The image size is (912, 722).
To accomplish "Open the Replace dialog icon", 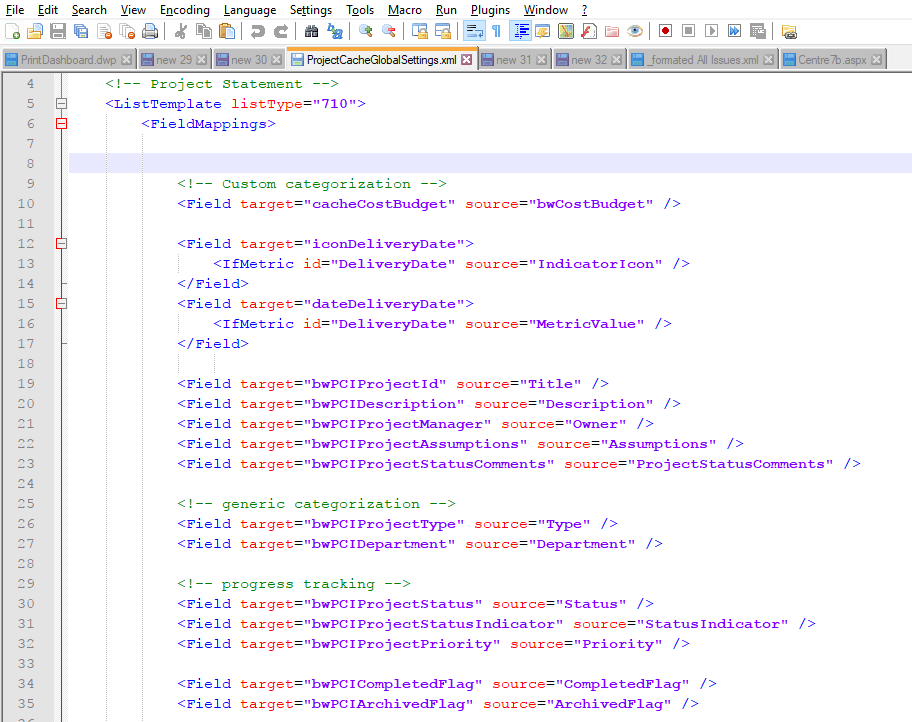I will 334,31.
